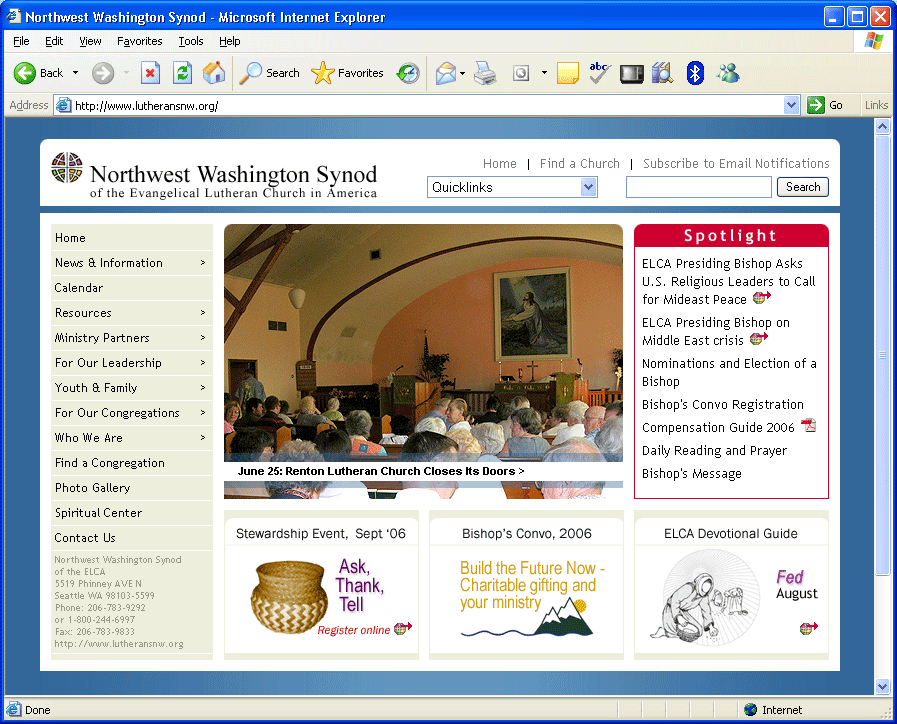Click the yellow note toolbar icon

[567, 73]
